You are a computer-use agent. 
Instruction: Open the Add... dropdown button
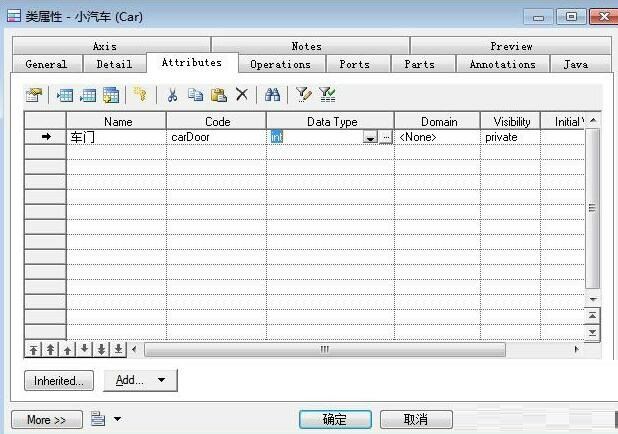point(140,380)
